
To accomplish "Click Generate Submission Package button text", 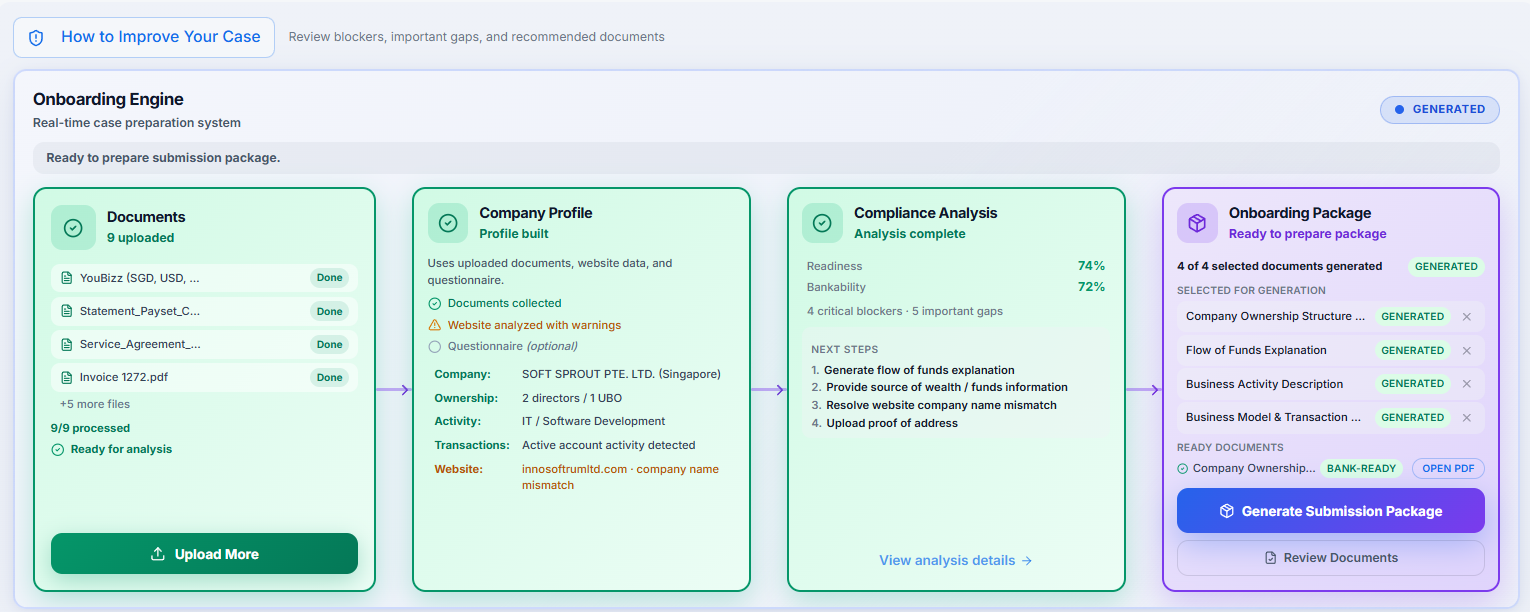I will point(1342,511).
